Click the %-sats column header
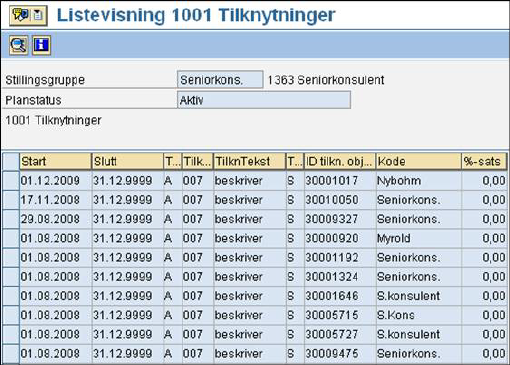This screenshot has width=510, height=365. point(484,161)
